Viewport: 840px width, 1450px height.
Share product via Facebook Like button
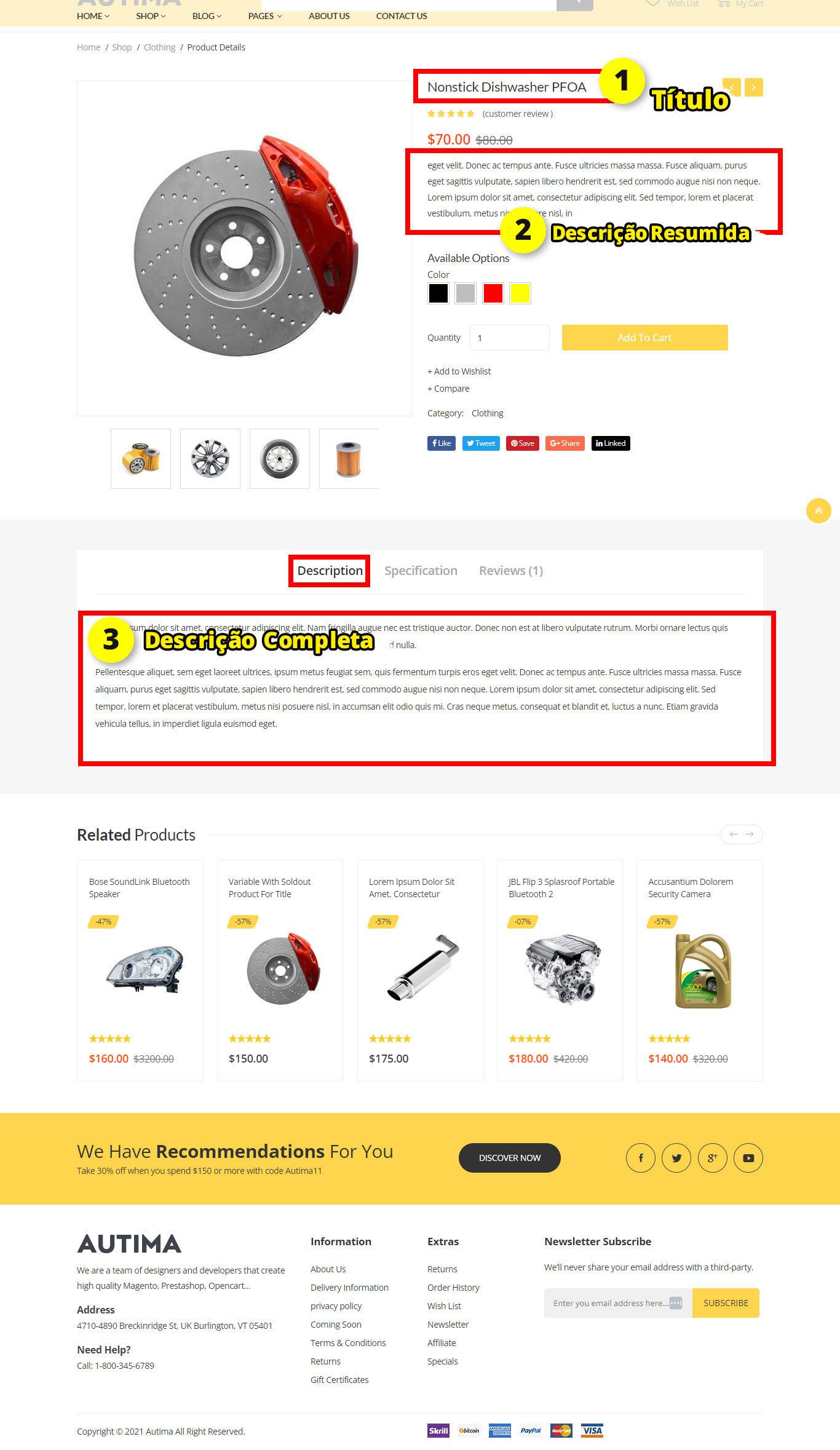pos(442,443)
